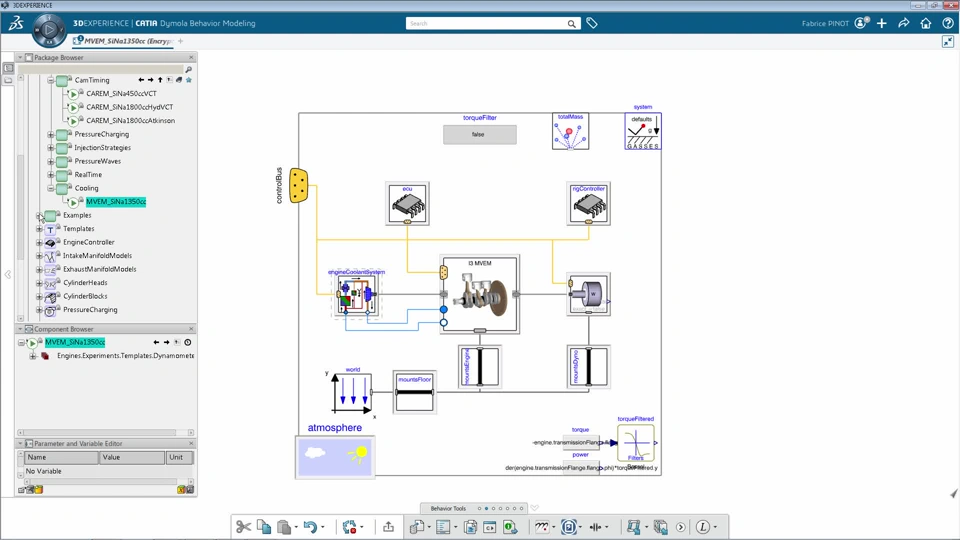Select the I3 MVEM engine block

(x=480, y=294)
